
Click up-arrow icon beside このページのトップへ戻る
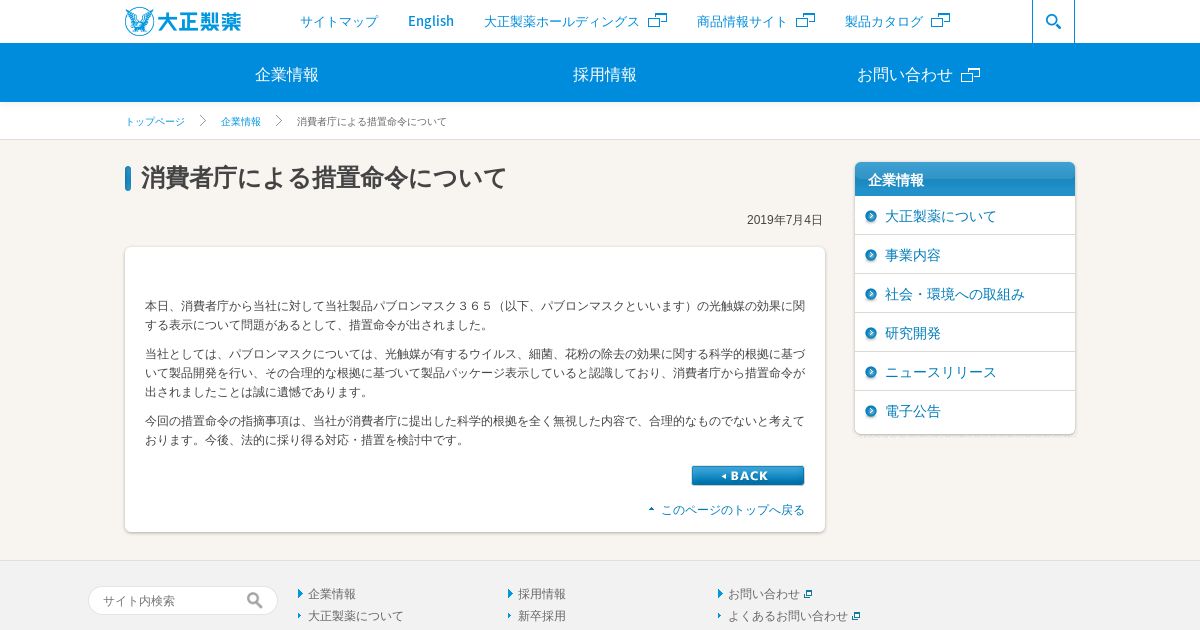[652, 509]
